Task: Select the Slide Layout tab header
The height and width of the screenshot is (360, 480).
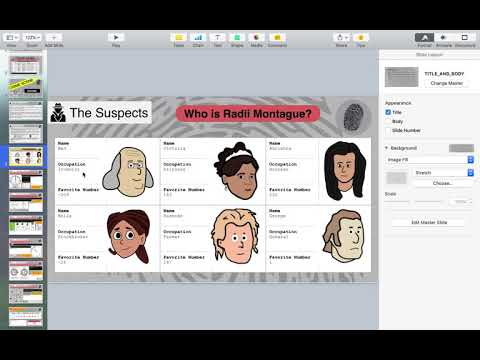Action: click(429, 55)
